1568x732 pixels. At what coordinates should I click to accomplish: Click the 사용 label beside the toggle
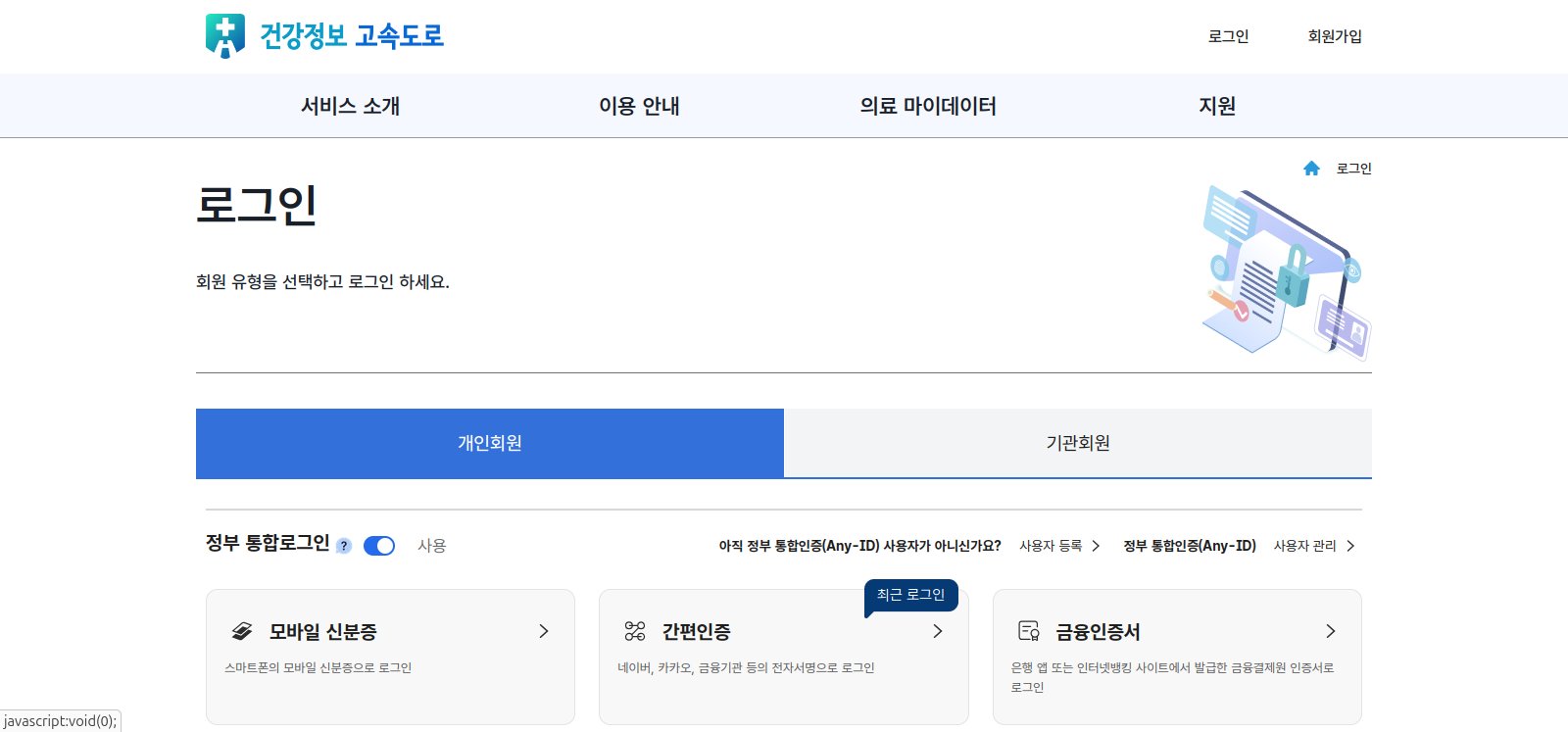(432, 546)
